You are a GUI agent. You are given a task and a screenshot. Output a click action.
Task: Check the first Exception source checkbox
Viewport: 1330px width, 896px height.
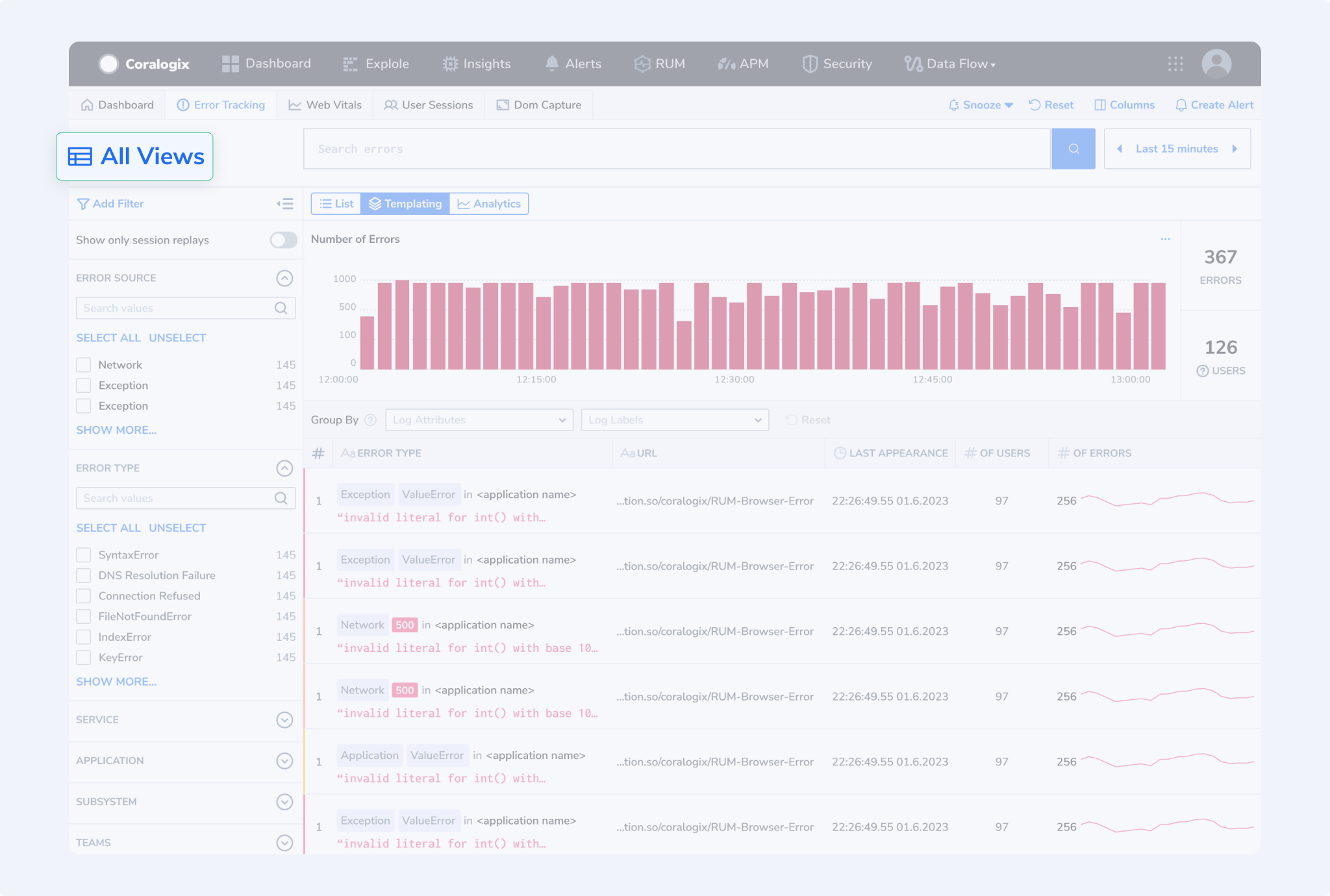83,386
